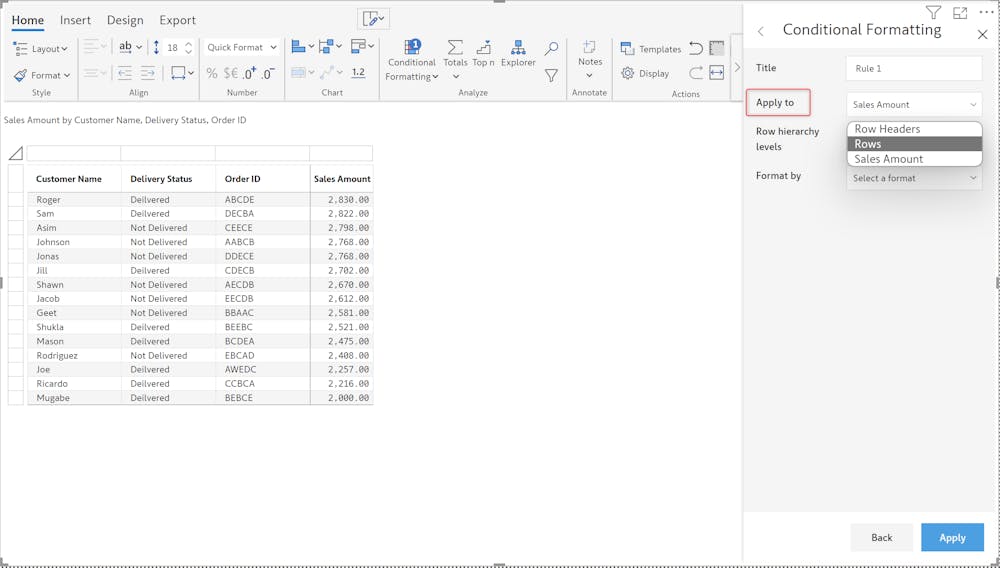
Task: Click the percent number format icon
Action: click(211, 73)
